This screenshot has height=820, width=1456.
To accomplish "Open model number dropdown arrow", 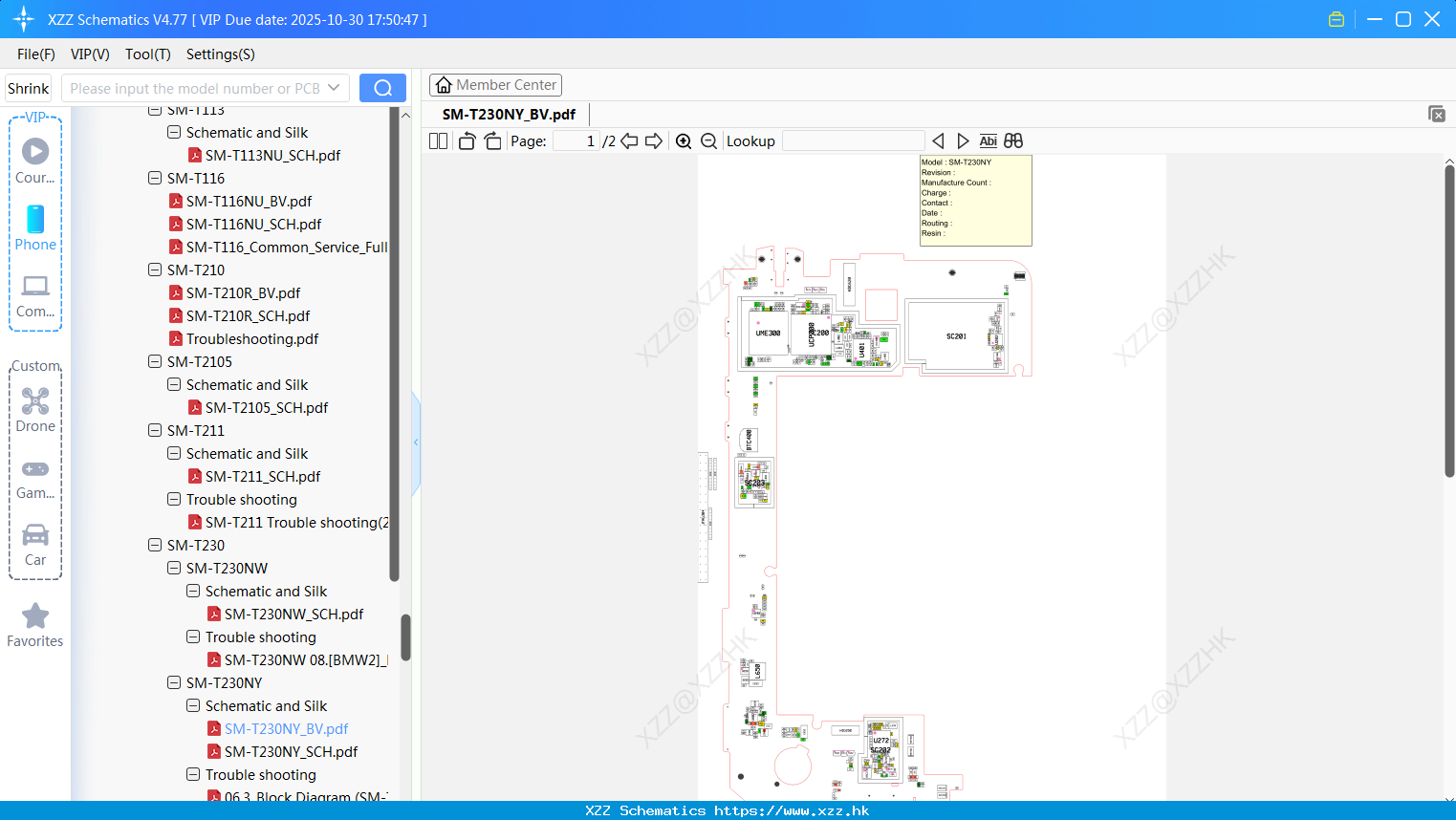I will (x=334, y=88).
